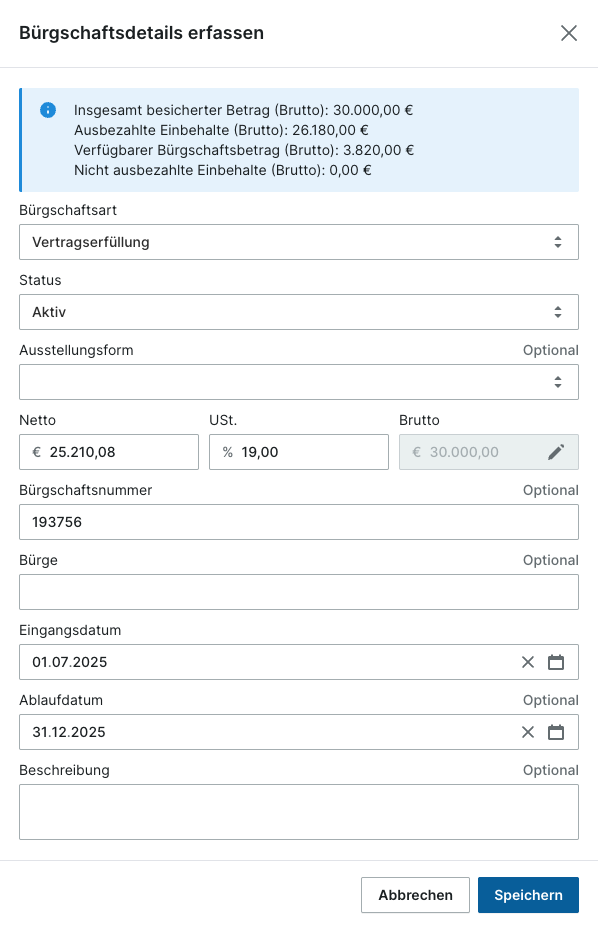Open the Bürgschaftsart dropdown
The height and width of the screenshot is (928, 598).
coord(299,242)
